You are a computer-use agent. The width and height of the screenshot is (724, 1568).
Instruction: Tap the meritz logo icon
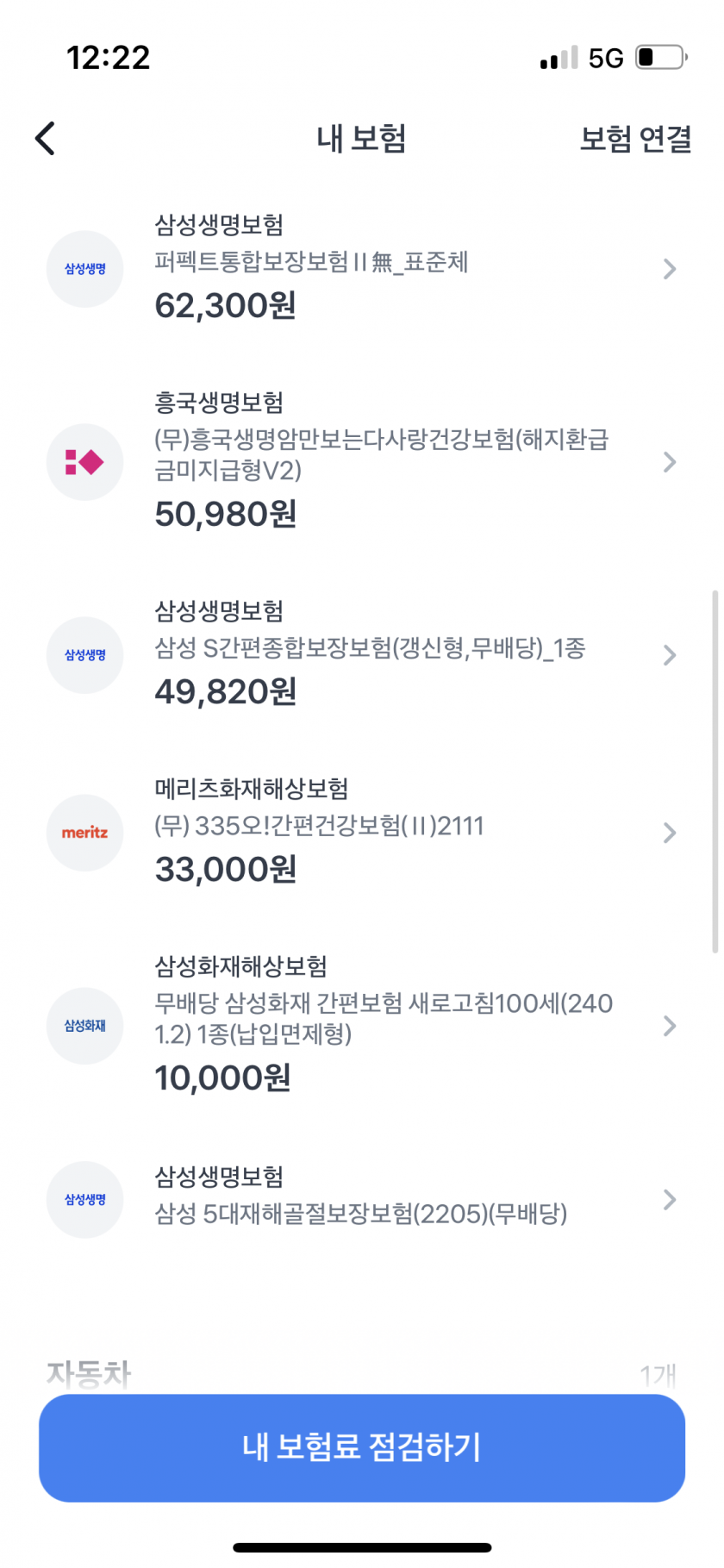click(84, 833)
